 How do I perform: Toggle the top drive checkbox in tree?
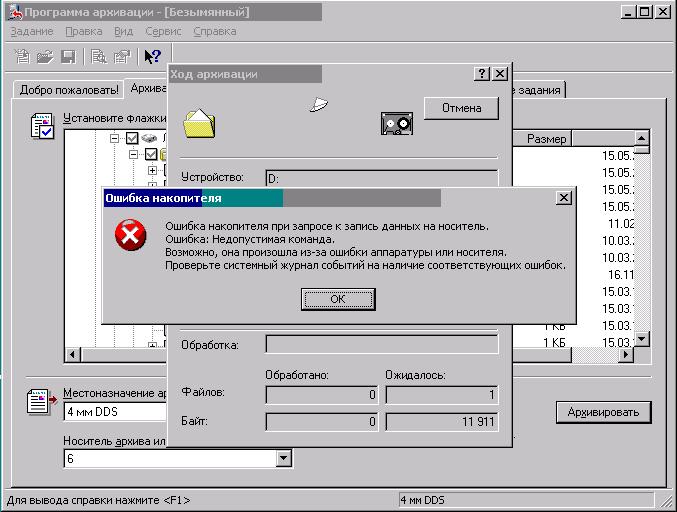[132, 138]
